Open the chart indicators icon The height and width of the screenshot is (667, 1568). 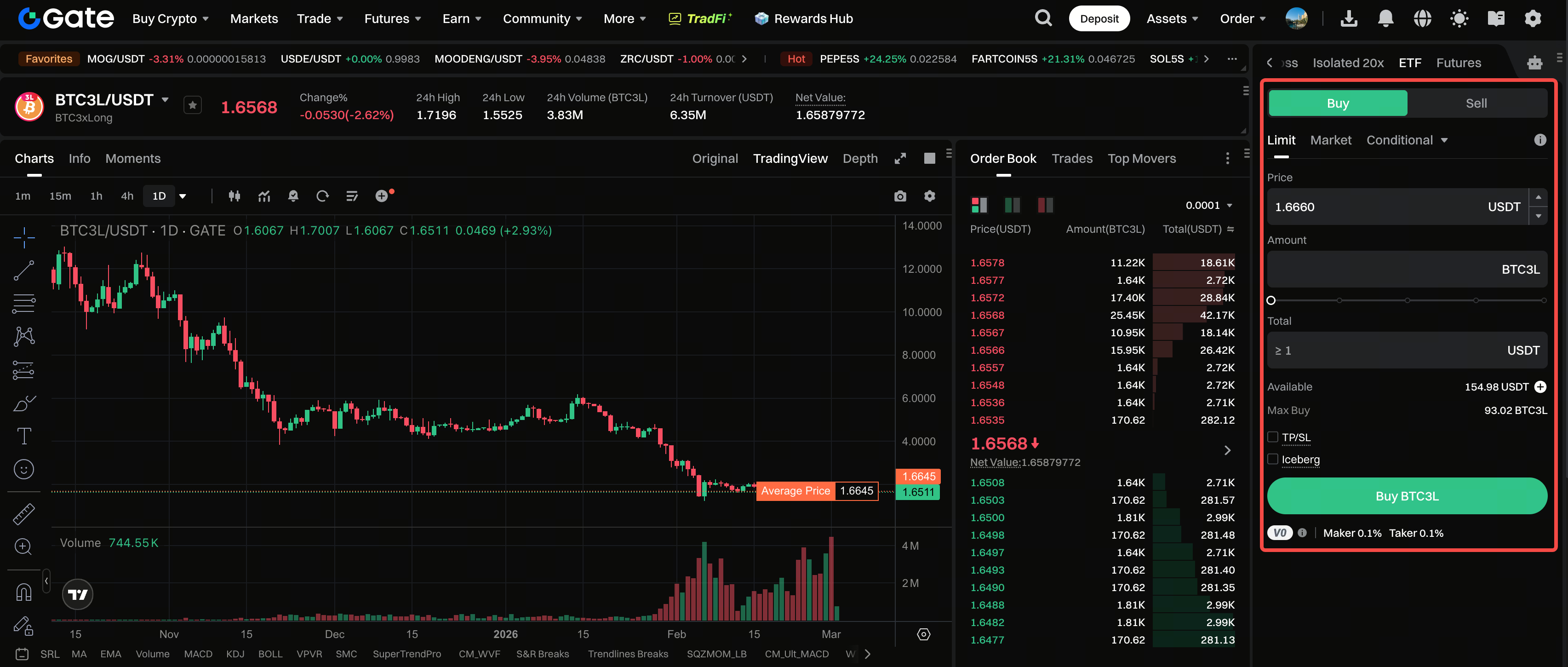263,196
